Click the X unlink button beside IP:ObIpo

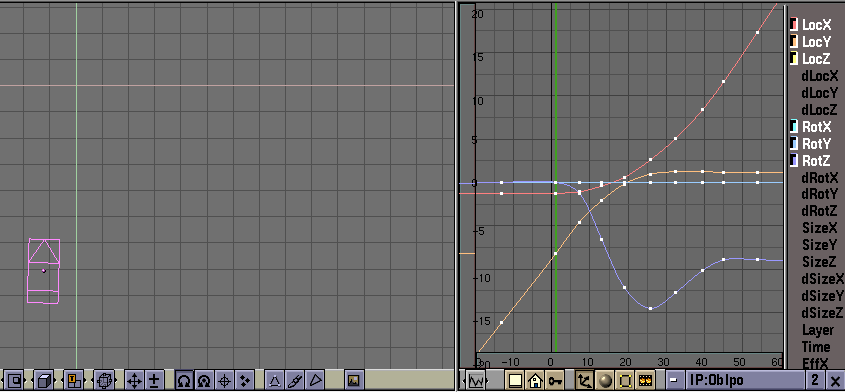coord(834,380)
